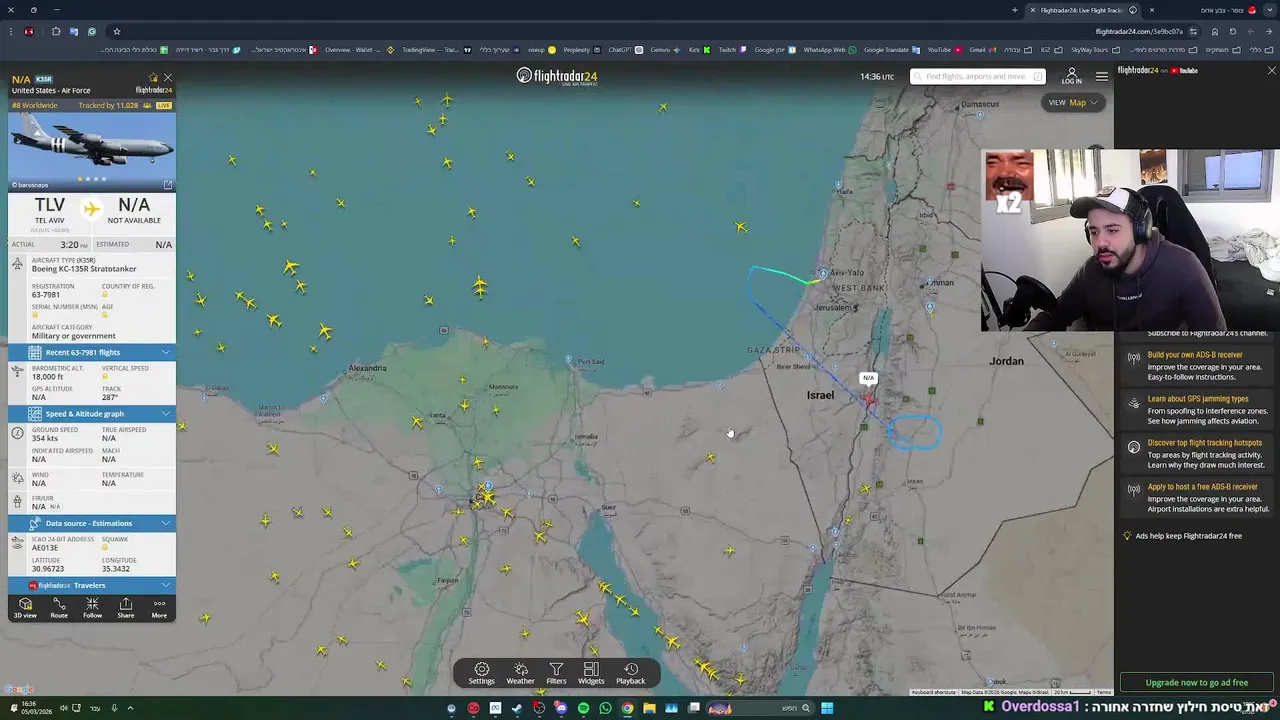1280x720 pixels.
Task: Open the VIEW Map dropdown
Action: 1073,102
